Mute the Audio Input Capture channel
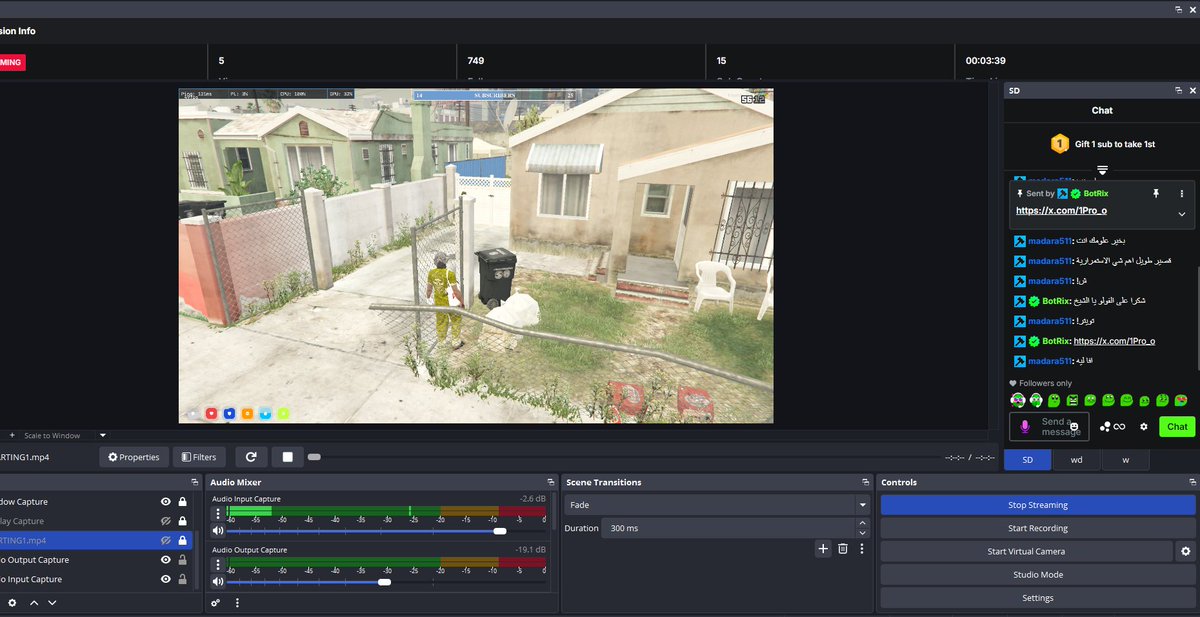Screen dimensions: 1200x617 tap(218, 531)
